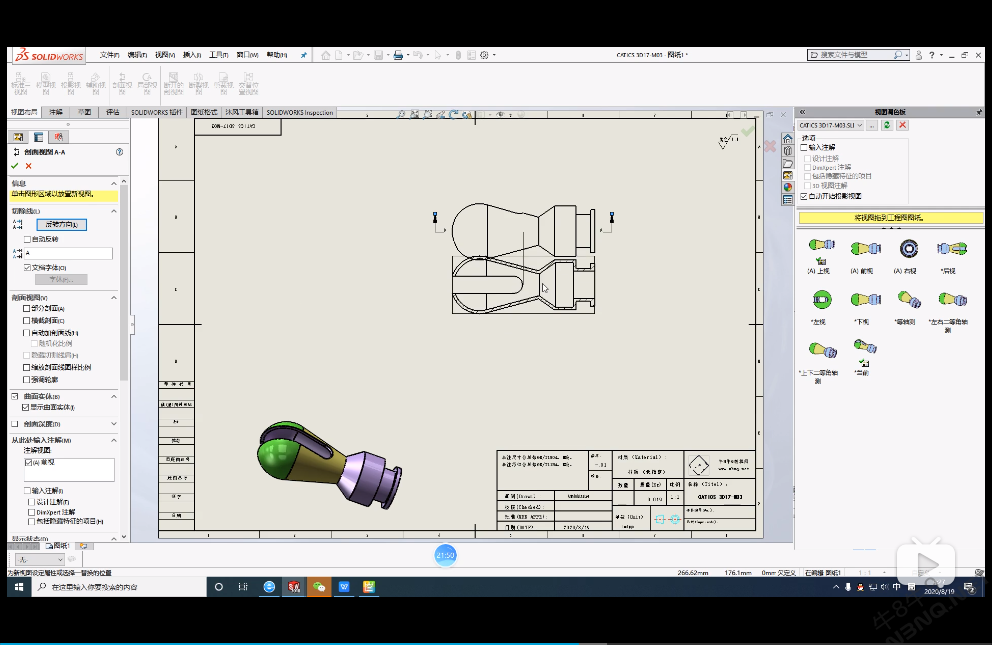Open the ConfigurationManager tab icon
Screen dimensions: 992x645
59,137
